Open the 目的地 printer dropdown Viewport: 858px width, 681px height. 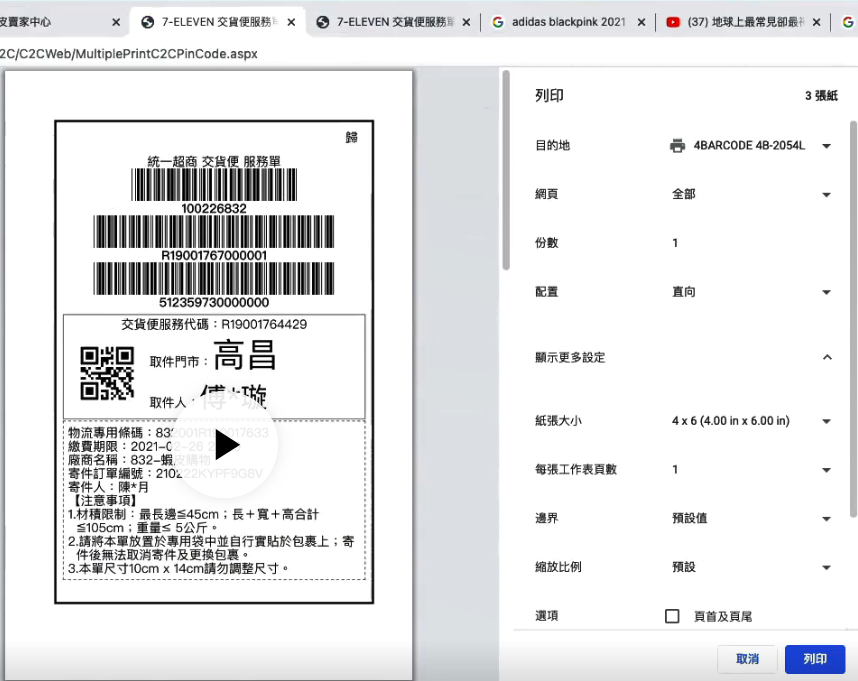pos(750,145)
